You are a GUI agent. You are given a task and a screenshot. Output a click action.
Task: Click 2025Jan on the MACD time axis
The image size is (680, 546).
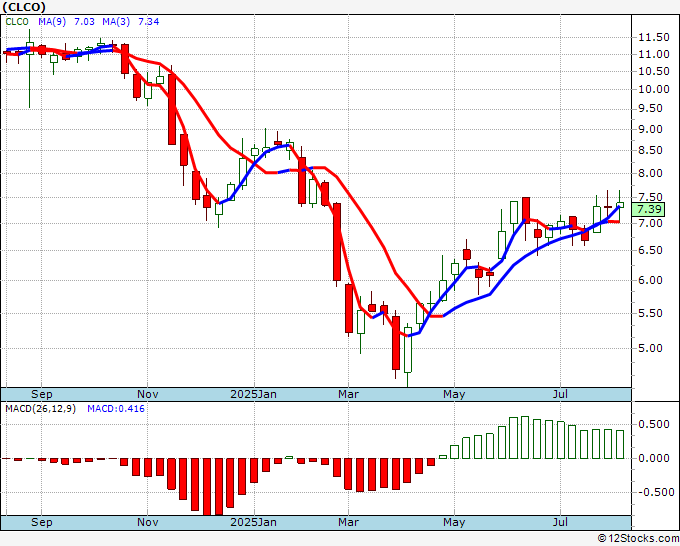(253, 522)
